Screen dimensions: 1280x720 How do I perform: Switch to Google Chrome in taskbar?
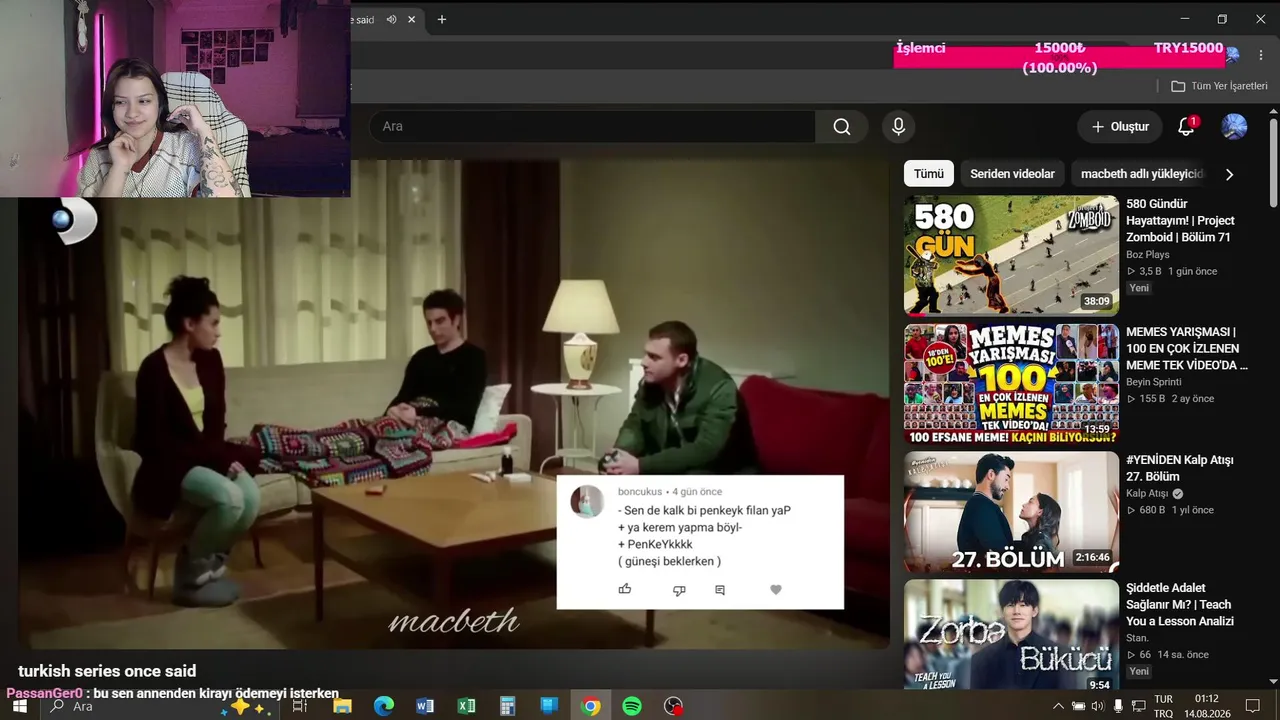point(591,706)
